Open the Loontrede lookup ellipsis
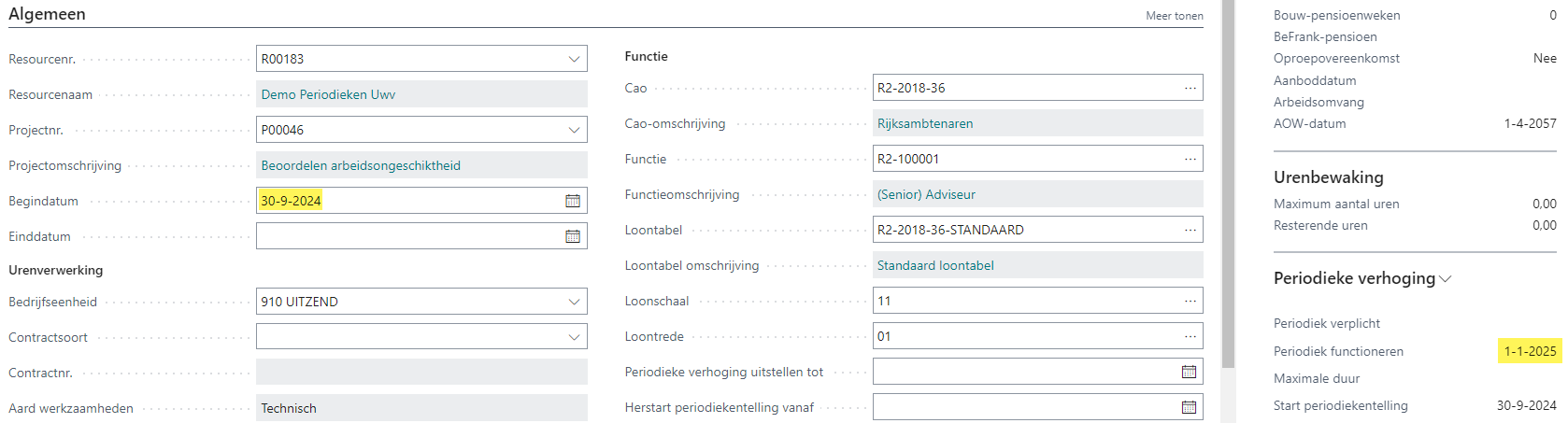This screenshot has width=1568, height=423. [1190, 336]
